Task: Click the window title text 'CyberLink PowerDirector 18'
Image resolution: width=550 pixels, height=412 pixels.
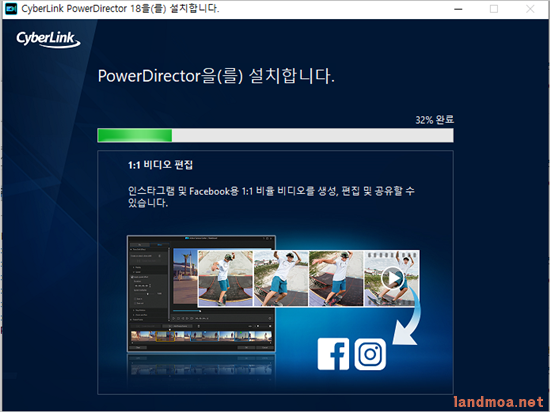Action: [x=81, y=9]
